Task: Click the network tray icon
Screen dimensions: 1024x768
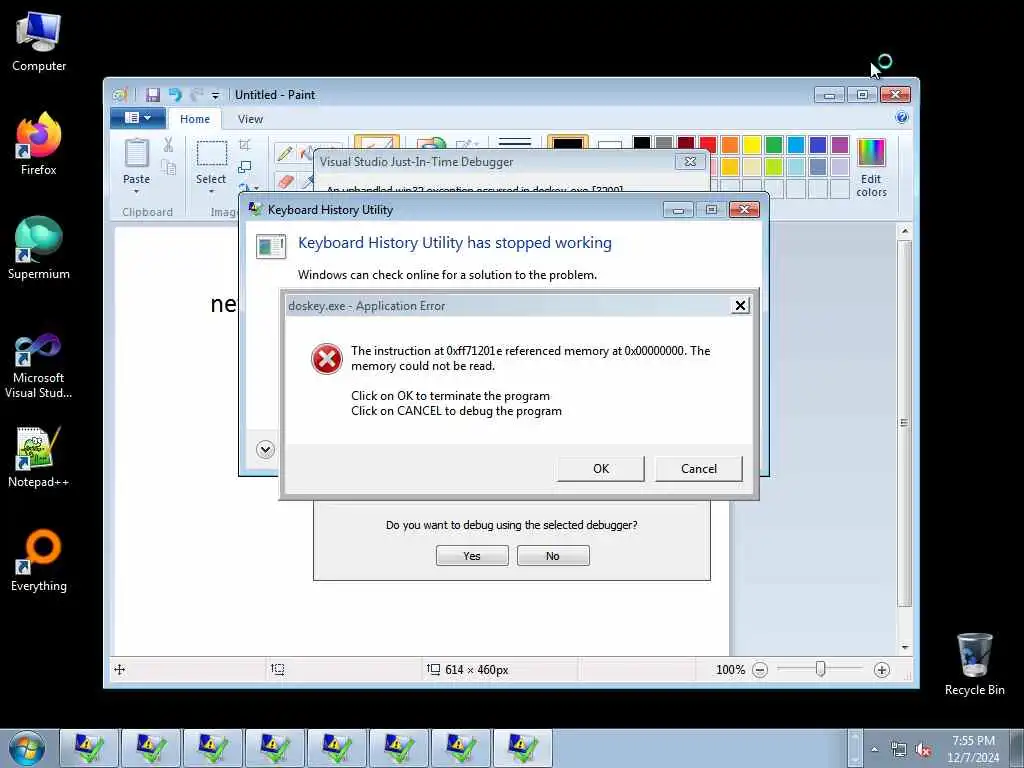Action: pos(899,750)
